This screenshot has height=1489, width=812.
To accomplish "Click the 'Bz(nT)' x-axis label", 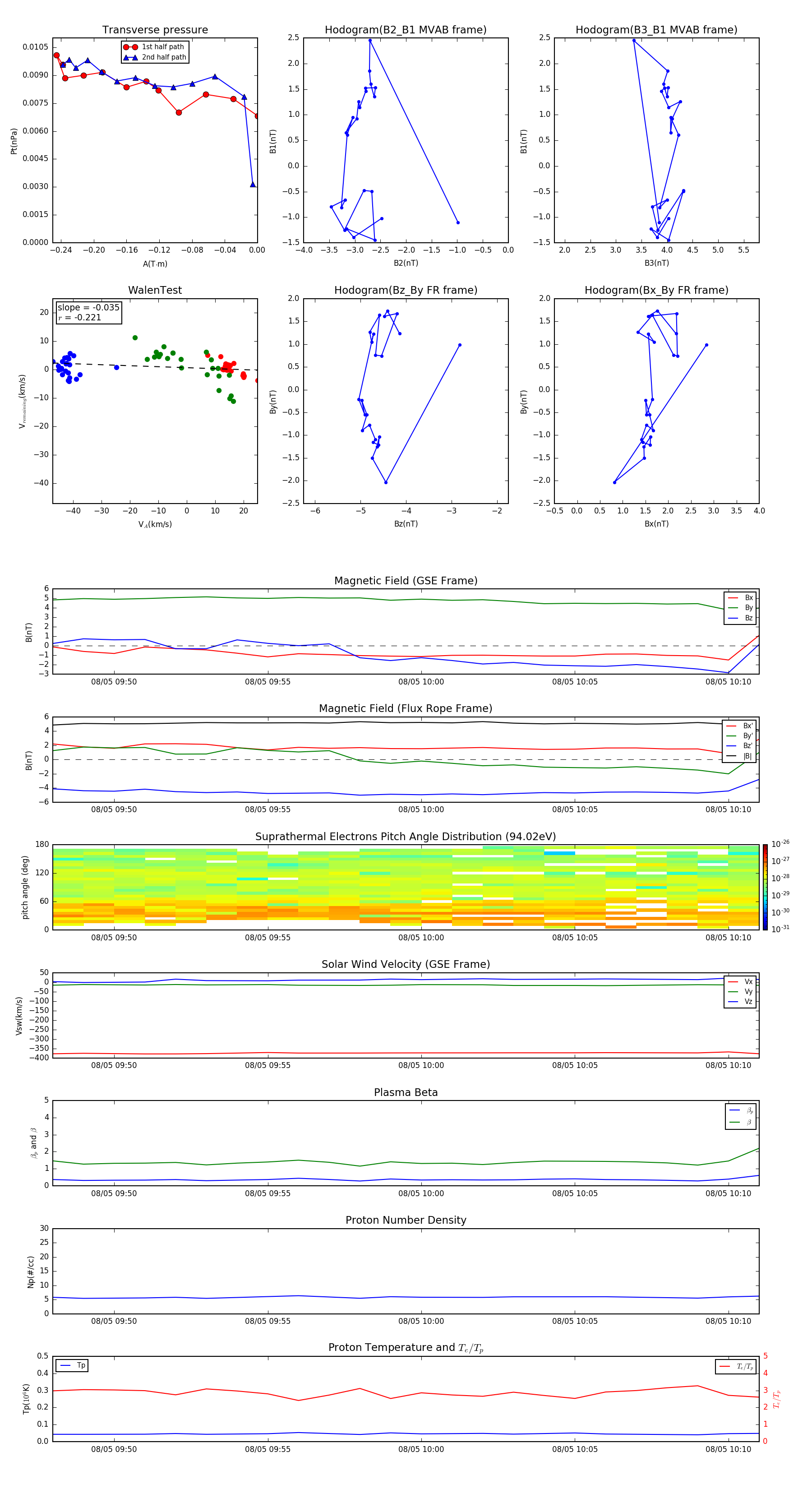I will pos(406,524).
